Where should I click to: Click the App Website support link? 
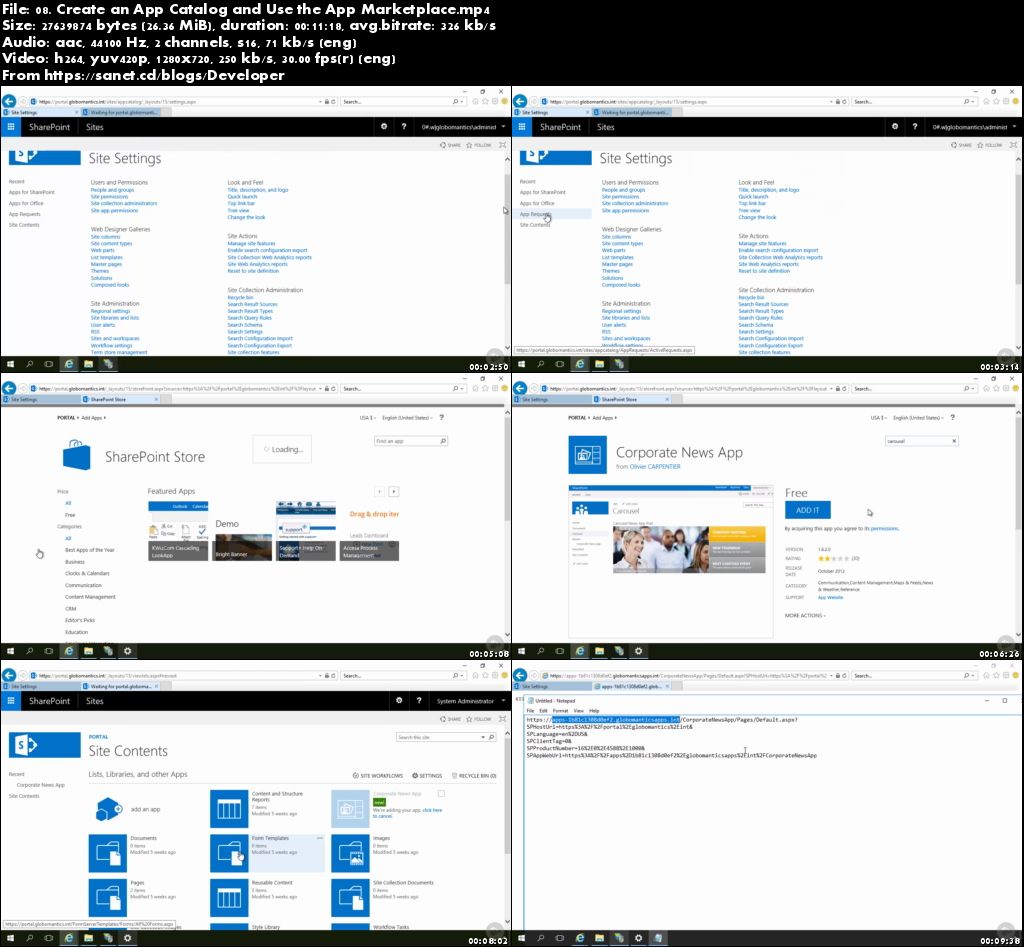point(830,598)
